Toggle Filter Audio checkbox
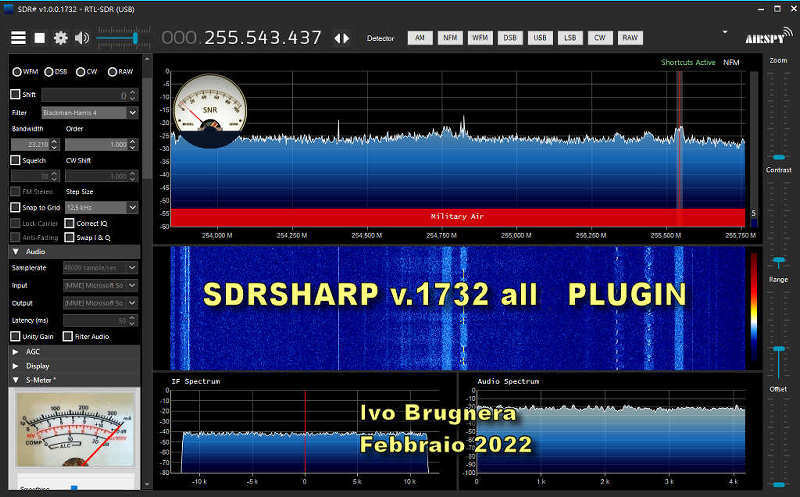This screenshot has width=800, height=497. [68, 336]
